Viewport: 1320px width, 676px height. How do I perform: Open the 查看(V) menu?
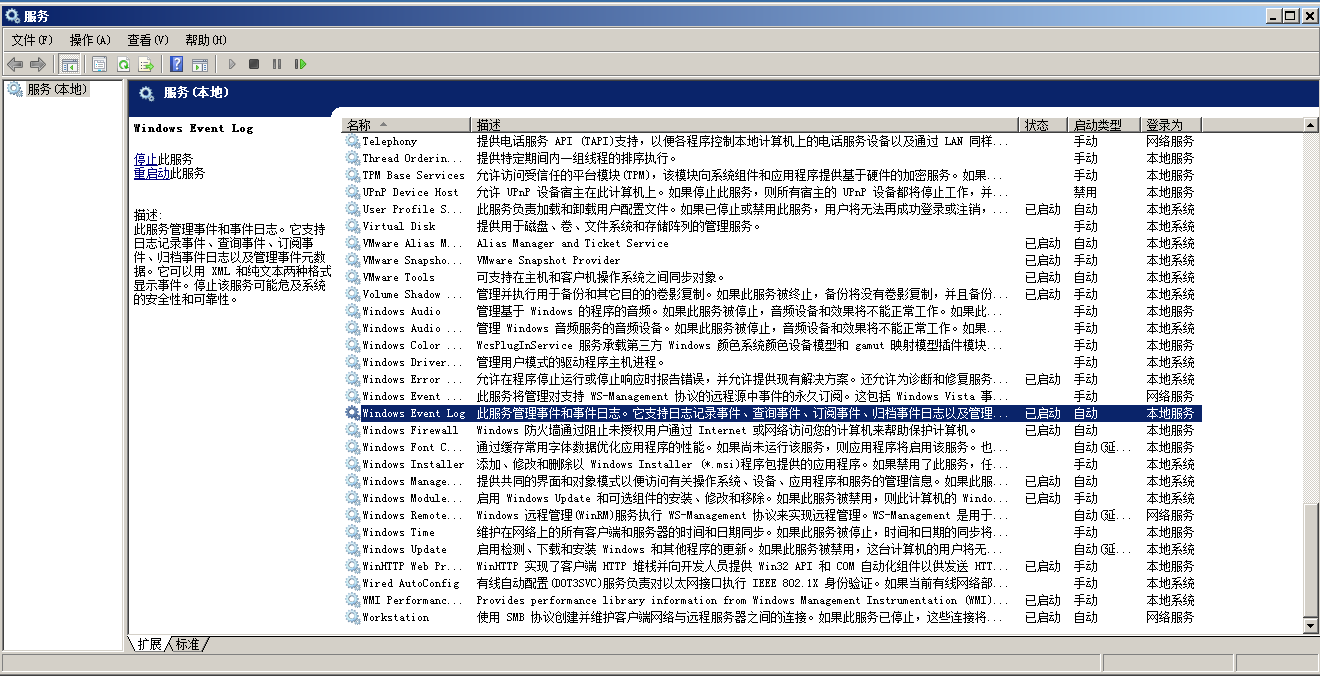(148, 40)
